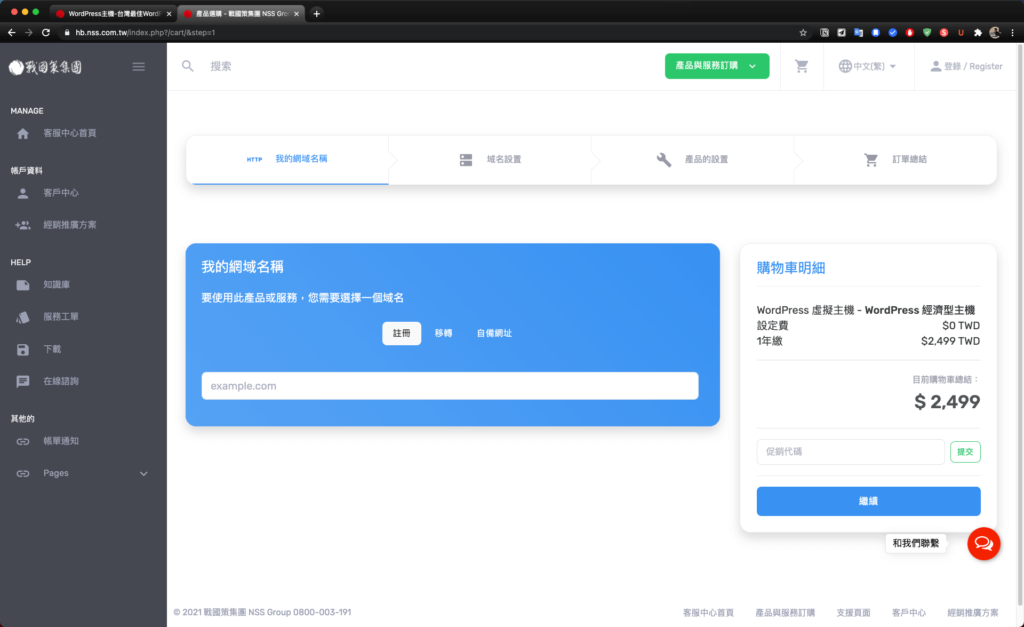Open footer link 經銷推廣方案

[973, 613]
